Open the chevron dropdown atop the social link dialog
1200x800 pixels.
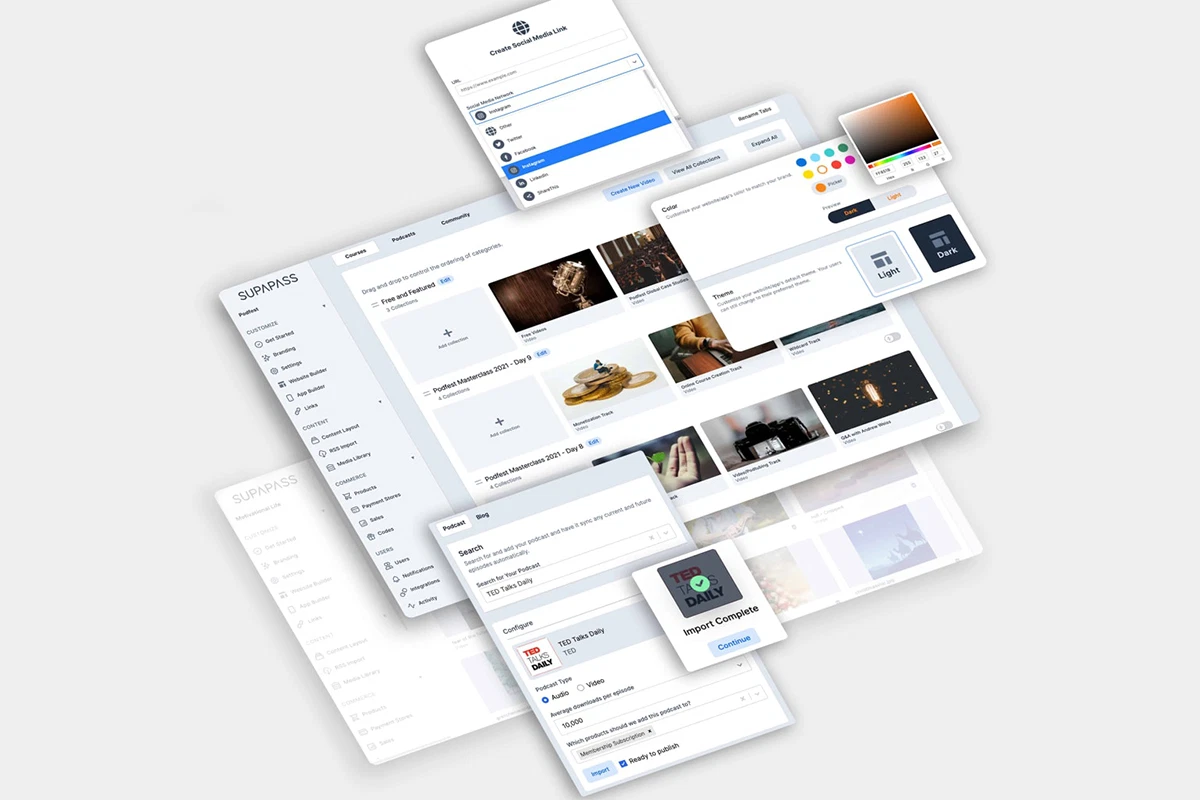click(x=634, y=63)
